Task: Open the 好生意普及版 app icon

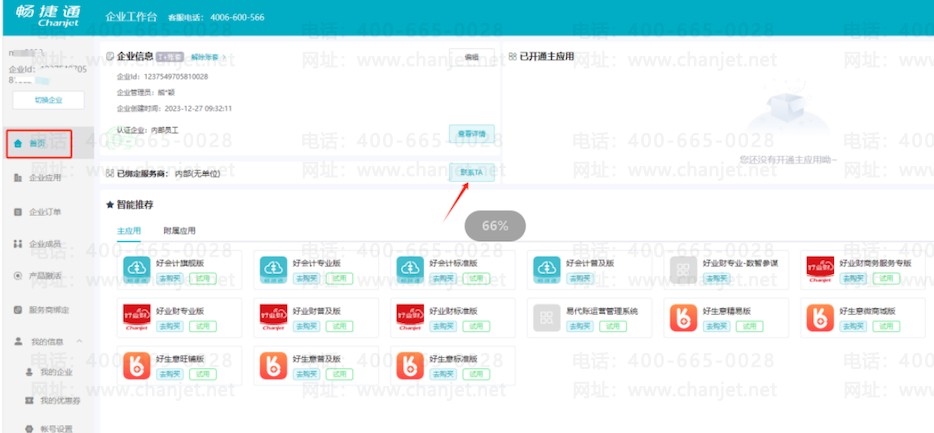Action: coord(273,366)
